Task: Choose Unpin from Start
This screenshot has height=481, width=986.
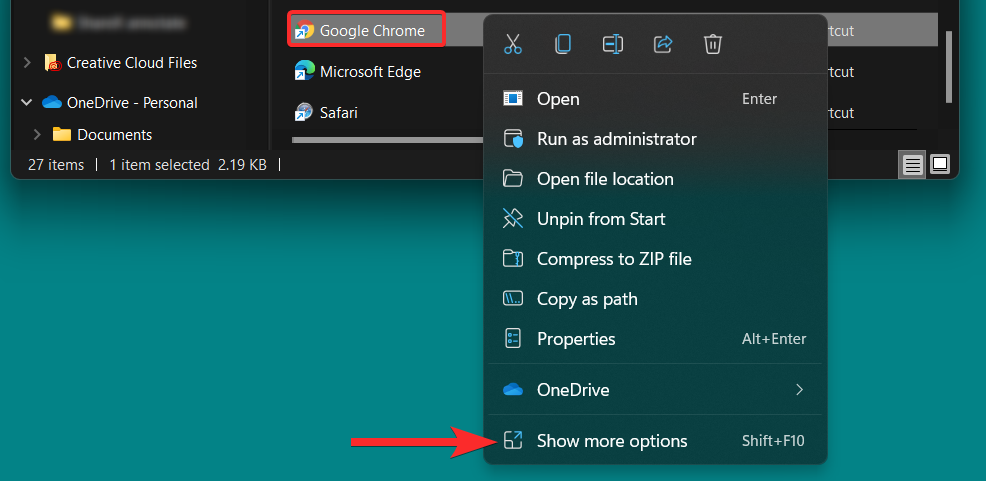Action: click(600, 219)
